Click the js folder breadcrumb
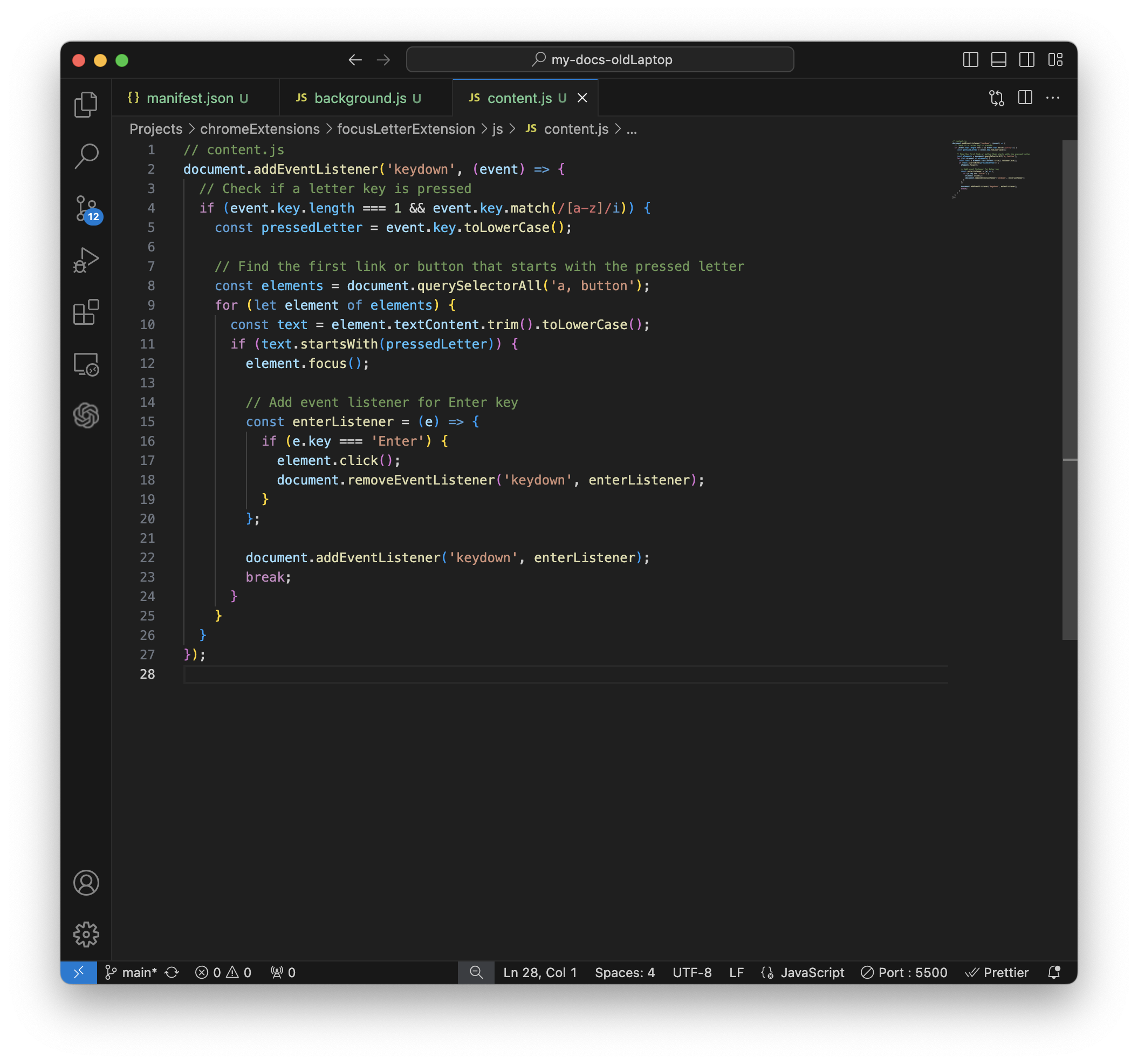 [x=497, y=129]
